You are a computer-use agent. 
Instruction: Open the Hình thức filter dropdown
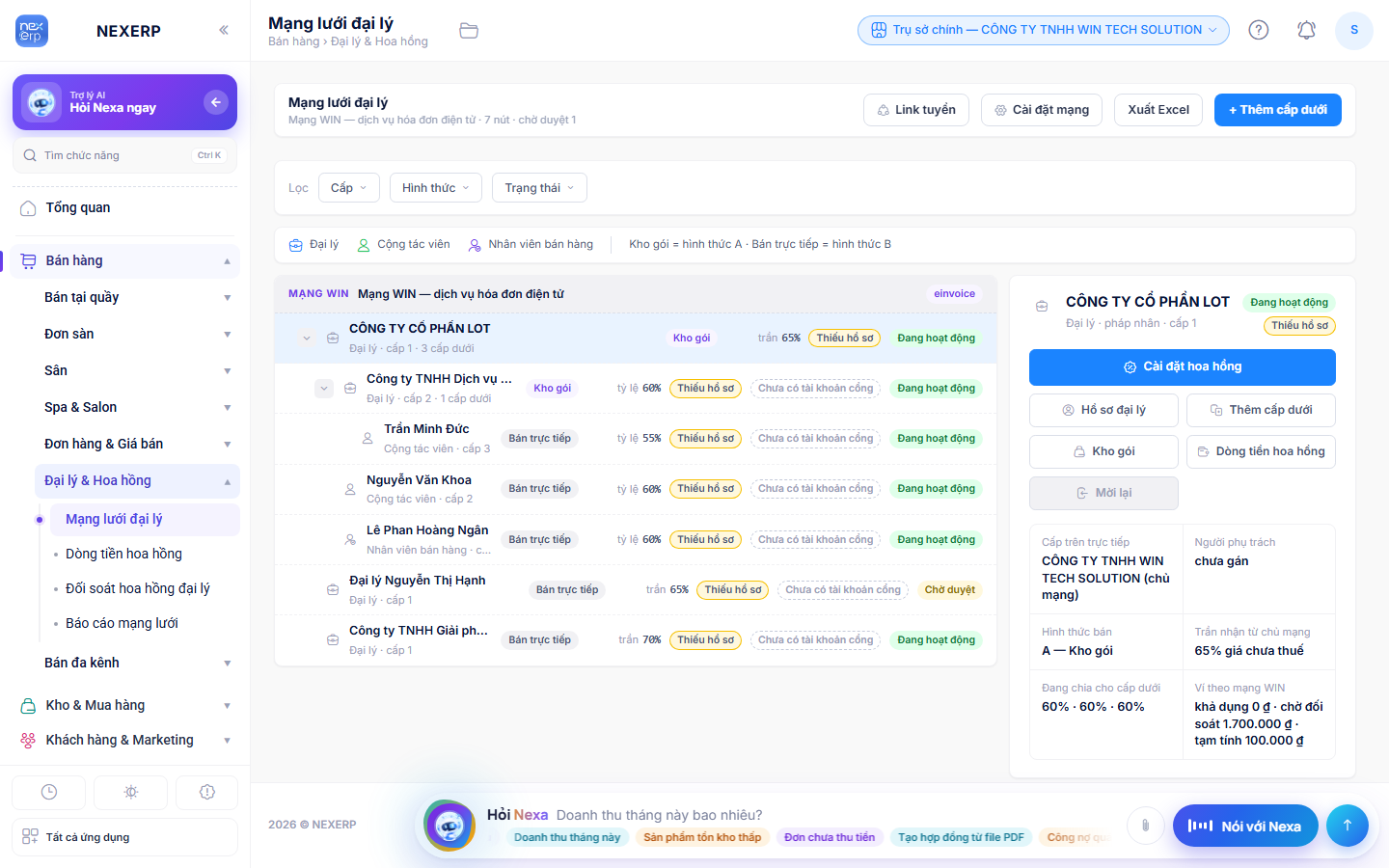pyautogui.click(x=436, y=188)
